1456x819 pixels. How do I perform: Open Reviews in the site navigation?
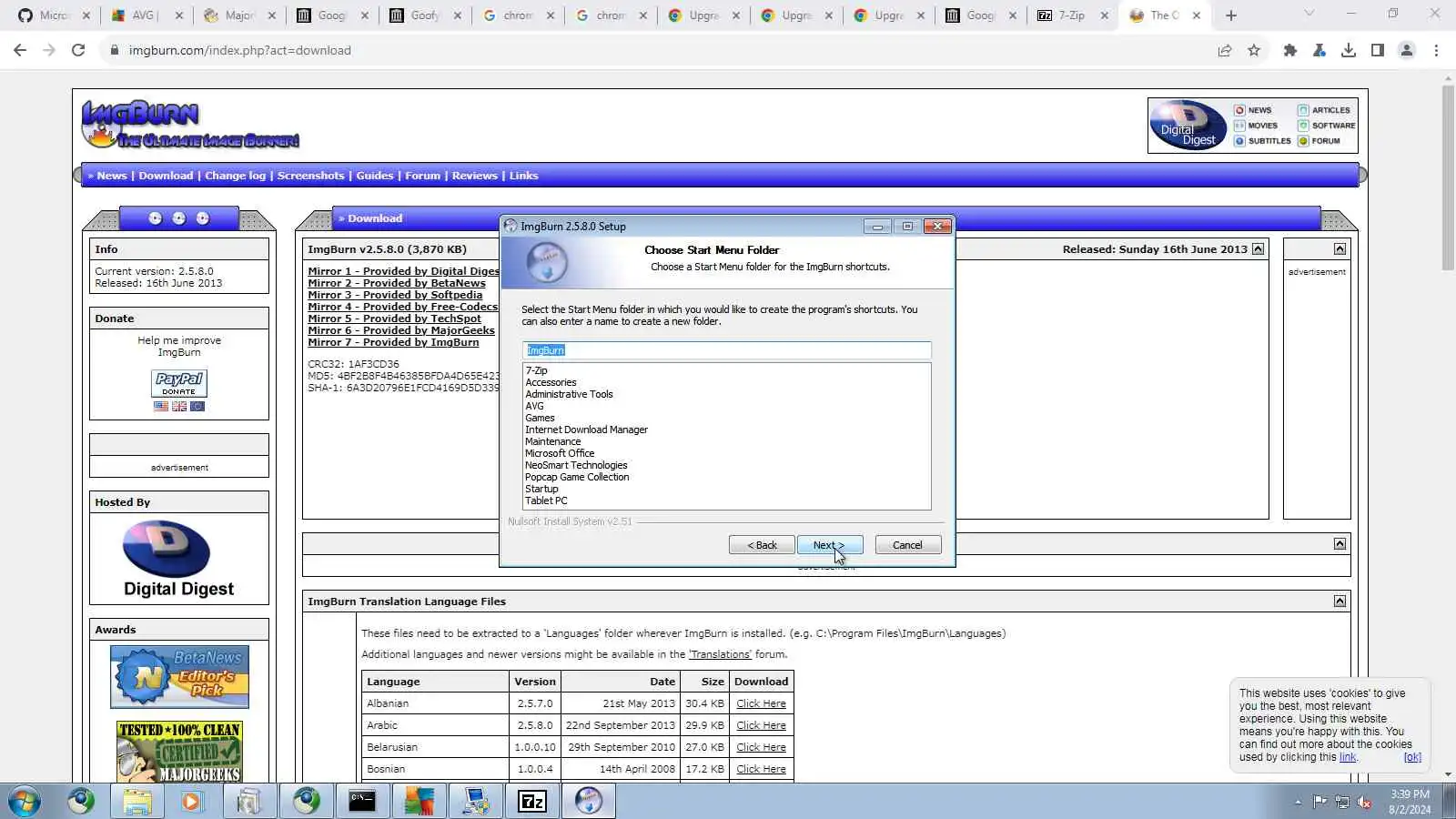[x=475, y=176]
